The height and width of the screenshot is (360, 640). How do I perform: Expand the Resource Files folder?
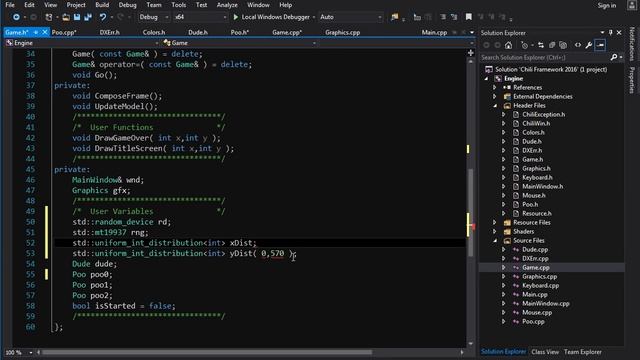[x=495, y=223]
